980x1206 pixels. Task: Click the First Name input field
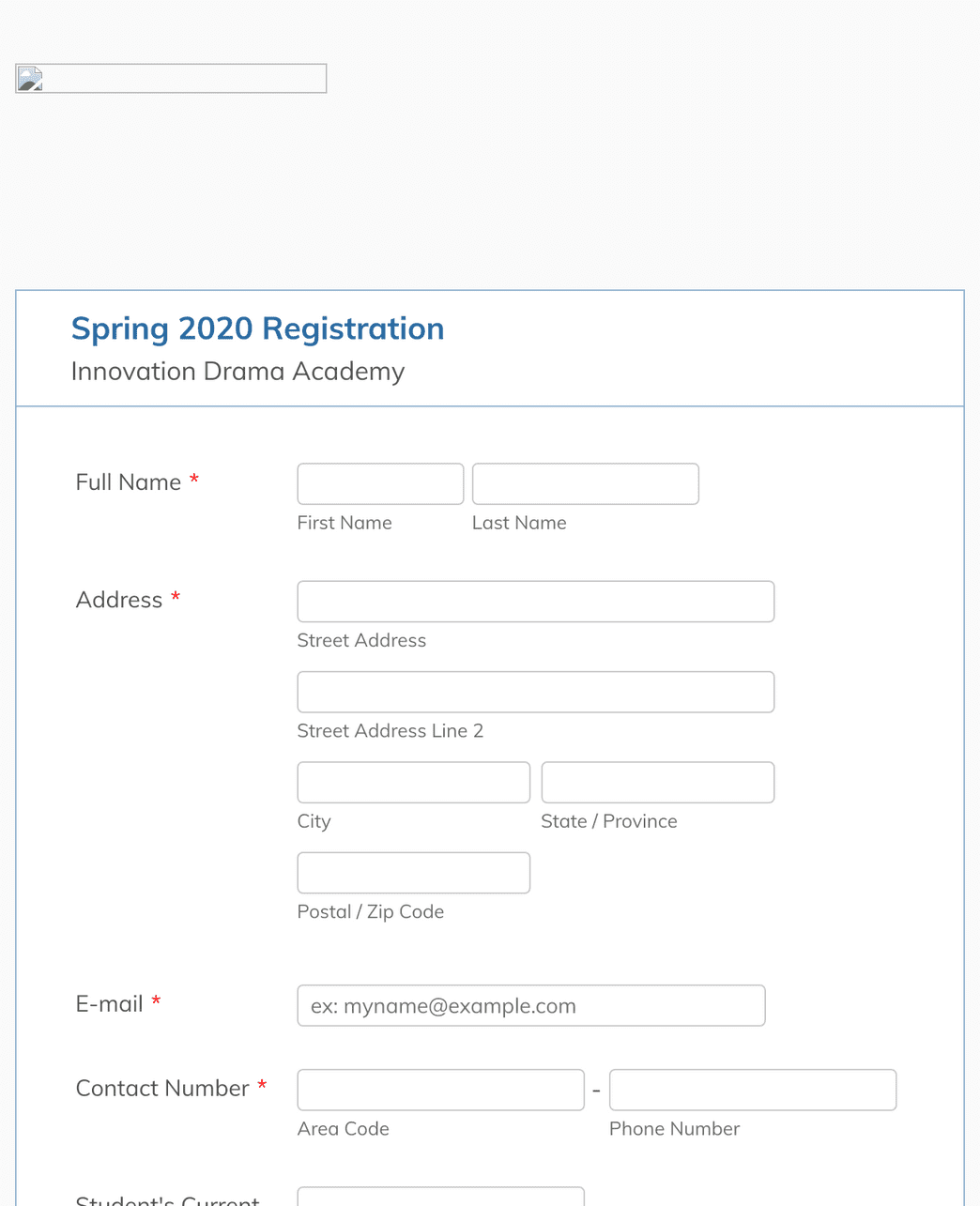[380, 483]
